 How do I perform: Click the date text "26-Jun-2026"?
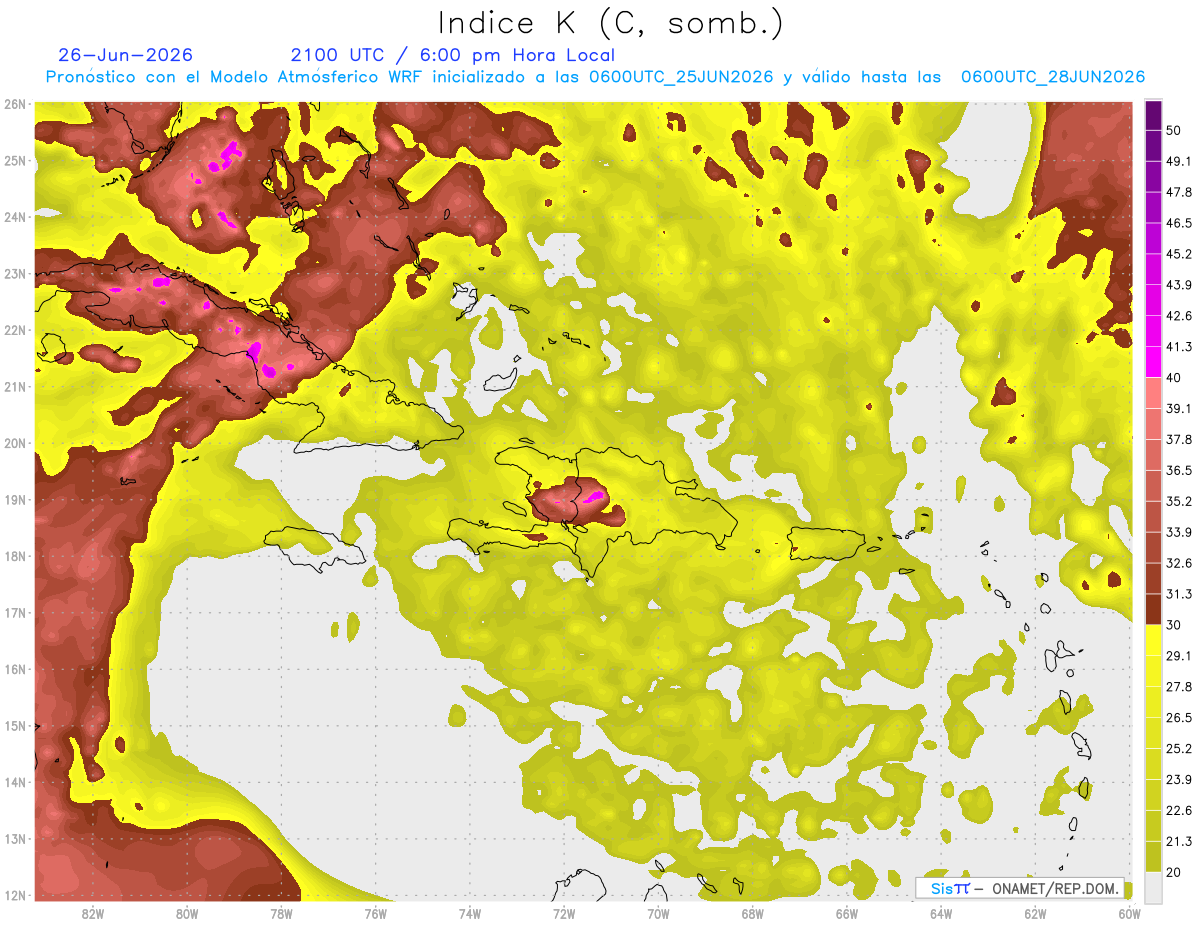click(x=126, y=55)
